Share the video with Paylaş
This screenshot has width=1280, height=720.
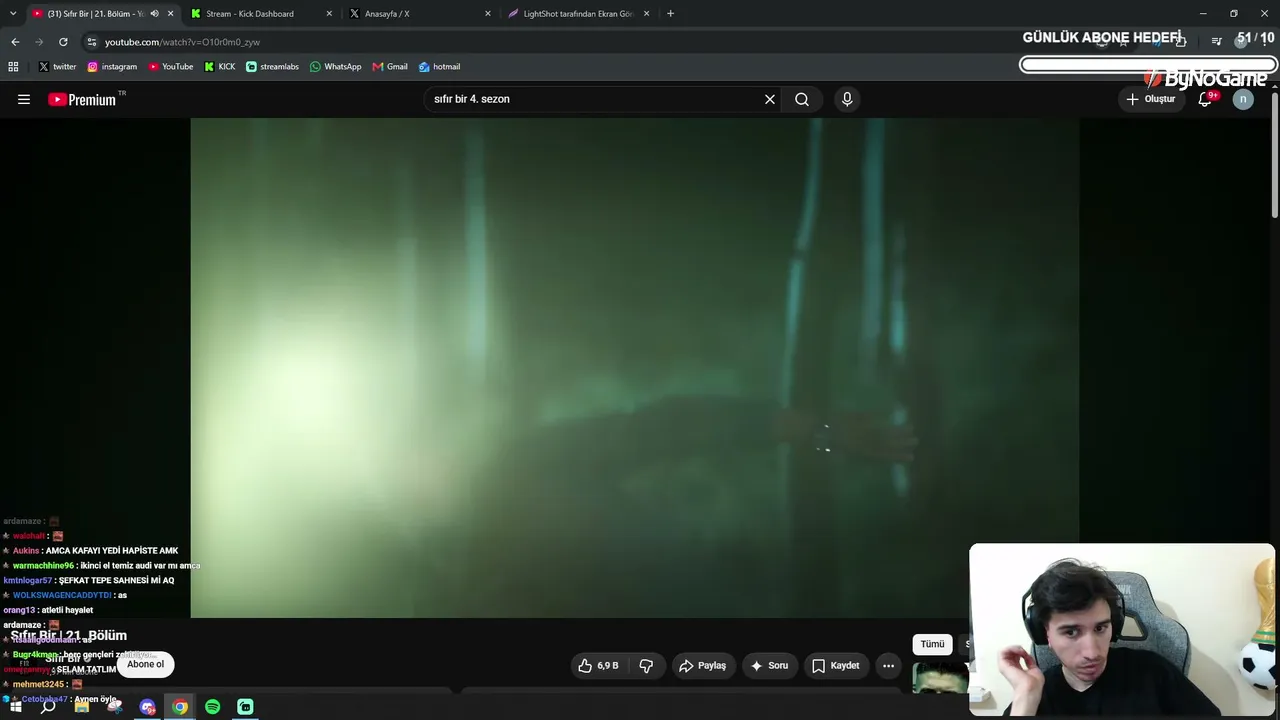click(x=702, y=665)
